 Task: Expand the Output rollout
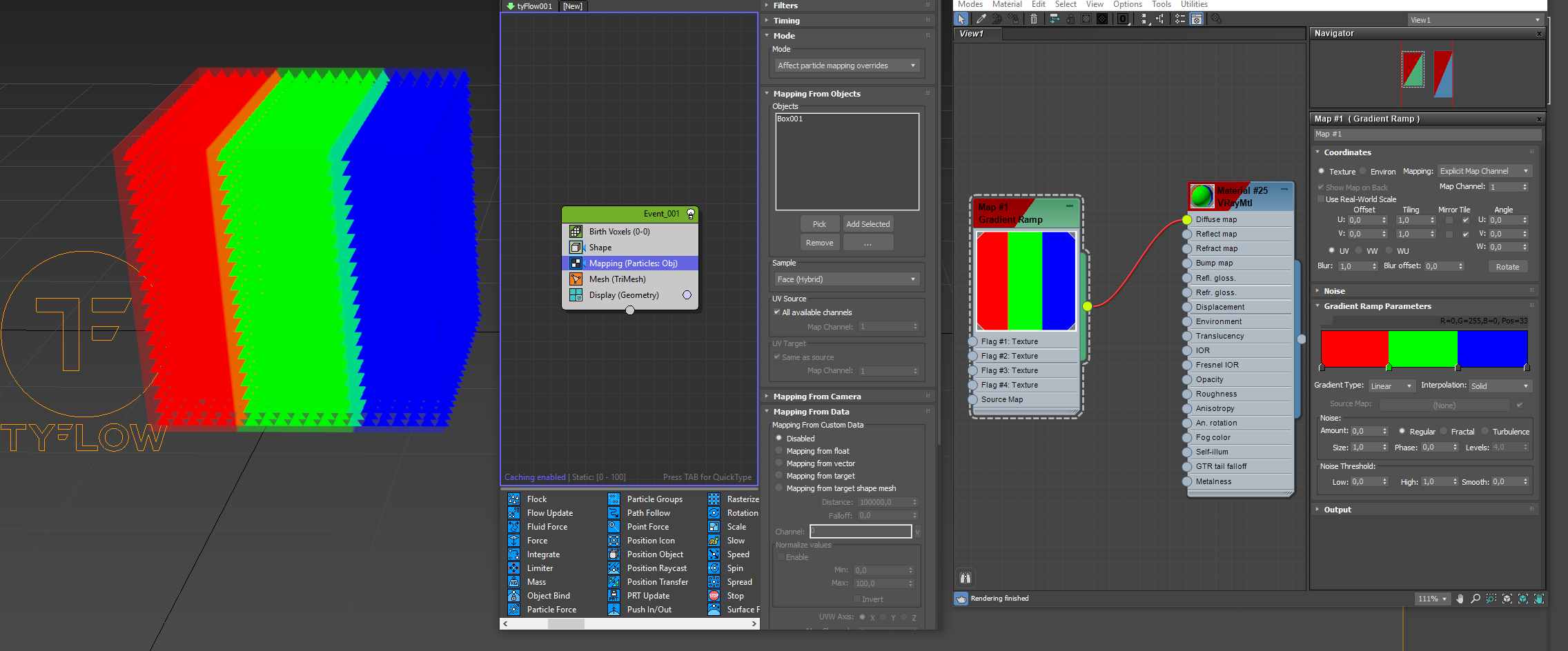(x=1337, y=510)
